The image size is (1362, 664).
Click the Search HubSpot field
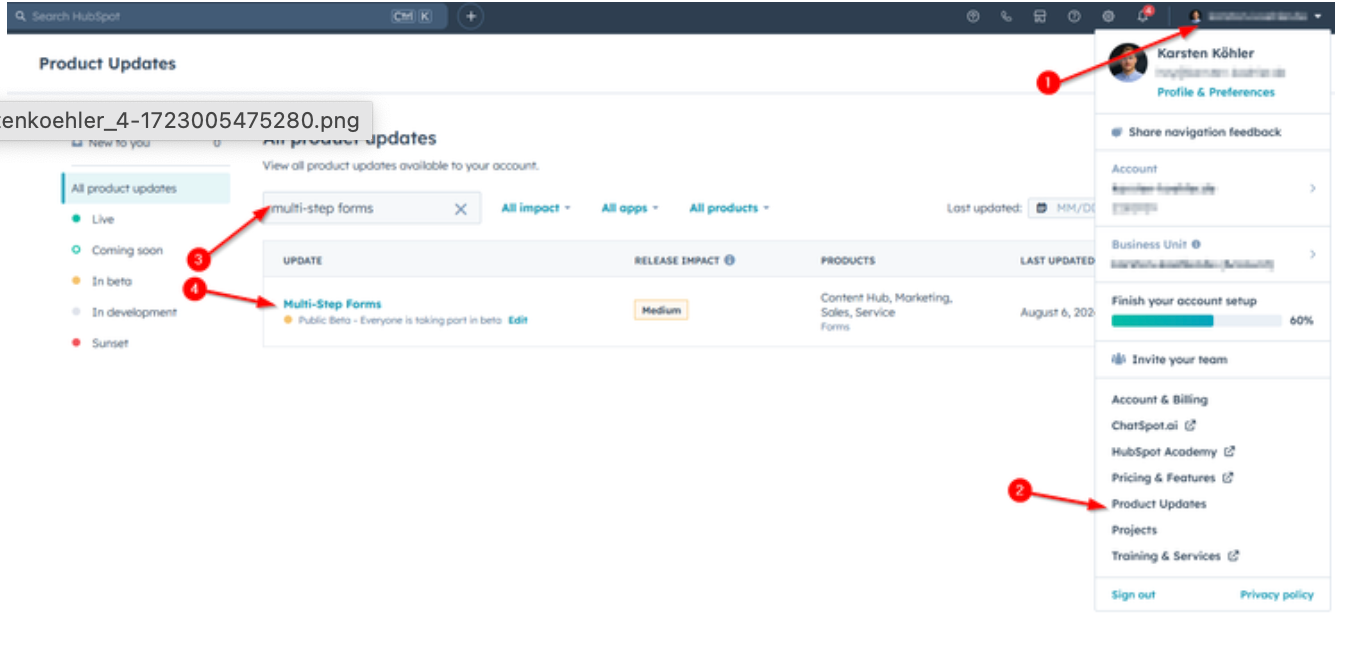point(200,17)
